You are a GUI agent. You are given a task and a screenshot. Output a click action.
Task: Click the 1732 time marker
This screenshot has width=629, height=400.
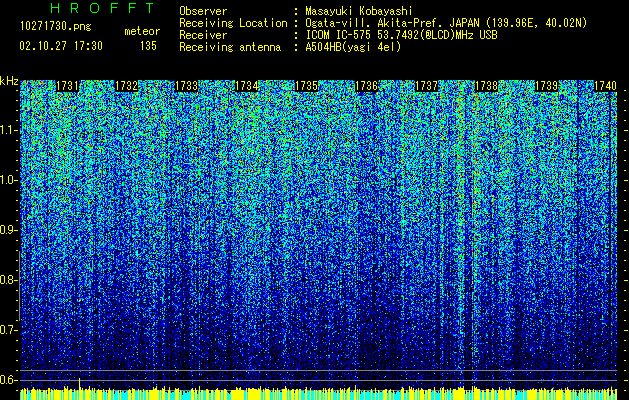(x=127, y=86)
